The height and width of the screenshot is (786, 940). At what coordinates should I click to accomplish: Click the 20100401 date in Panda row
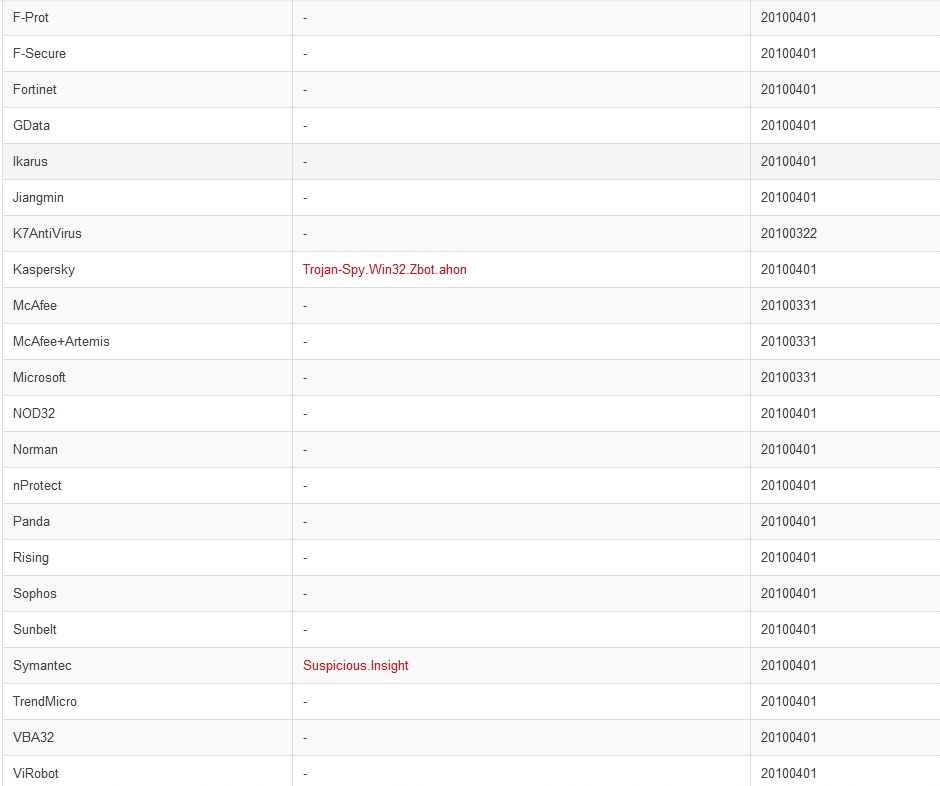point(788,521)
